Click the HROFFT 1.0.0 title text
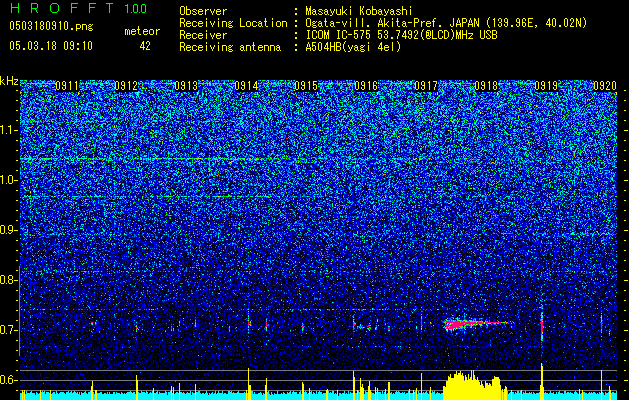Screen dimensions: 629x400 [78, 8]
